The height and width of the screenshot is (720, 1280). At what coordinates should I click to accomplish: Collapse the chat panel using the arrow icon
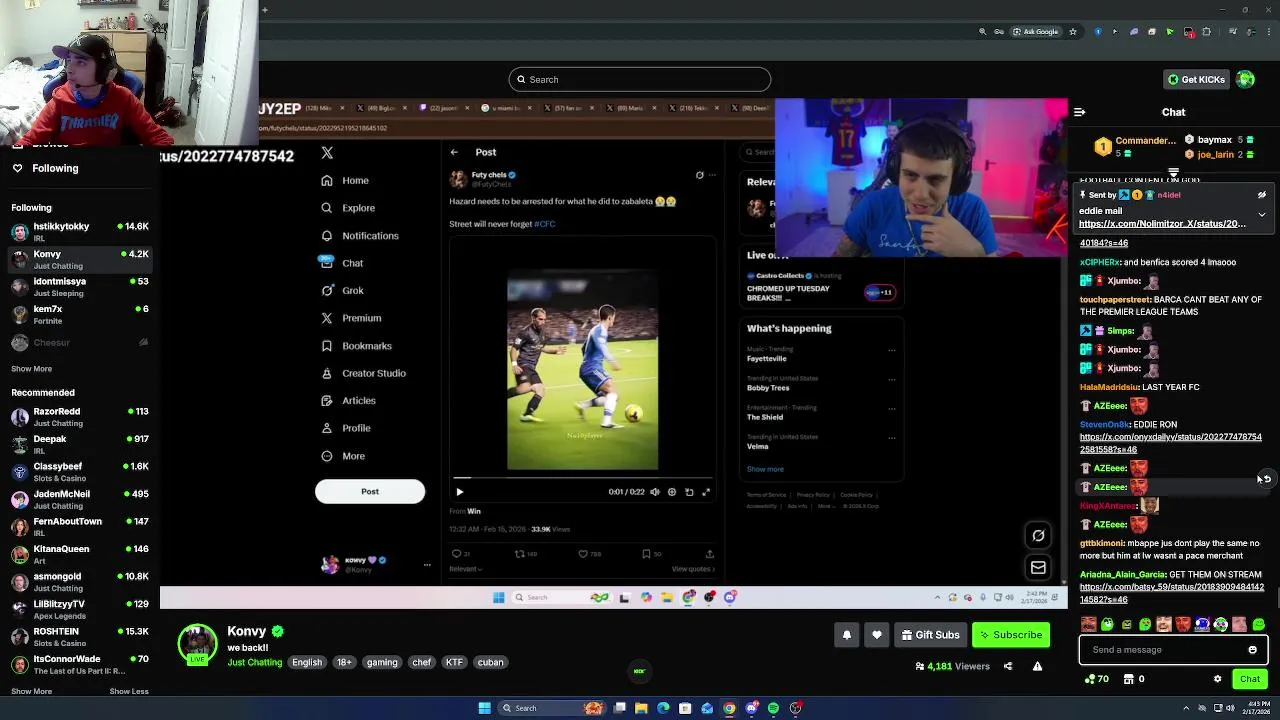(1079, 112)
